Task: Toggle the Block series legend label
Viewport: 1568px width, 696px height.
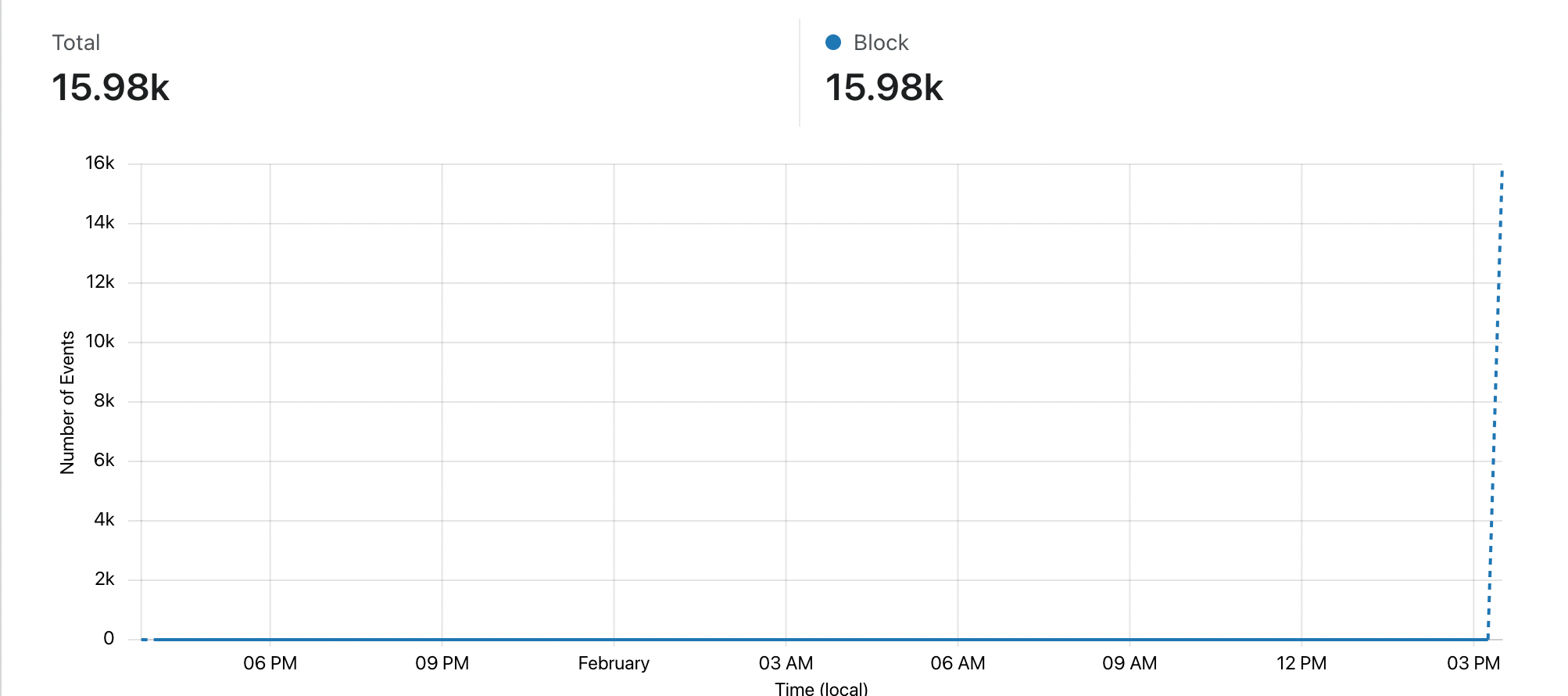Action: pyautogui.click(x=881, y=42)
